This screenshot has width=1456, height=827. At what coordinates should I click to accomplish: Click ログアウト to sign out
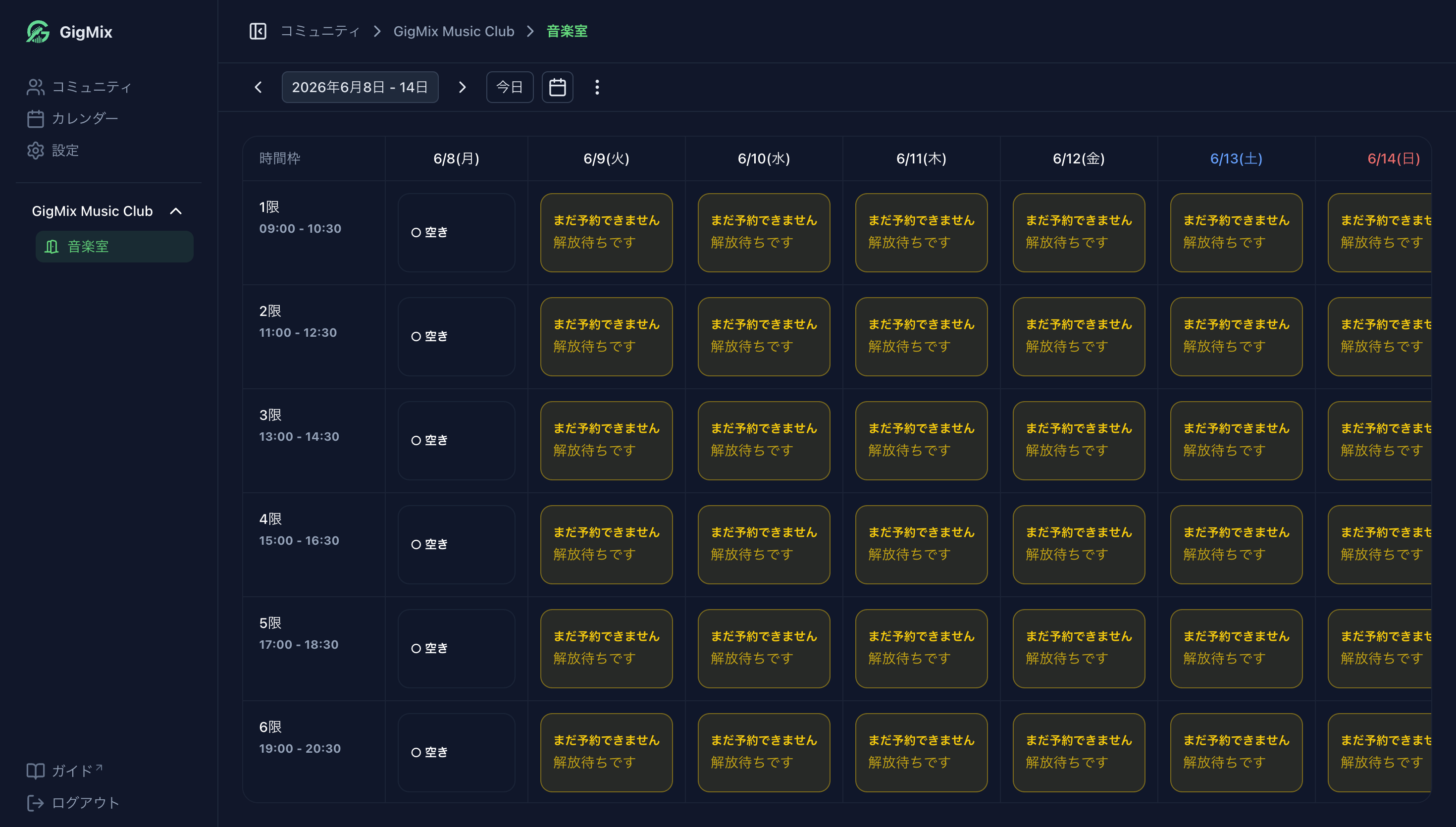pos(73,803)
